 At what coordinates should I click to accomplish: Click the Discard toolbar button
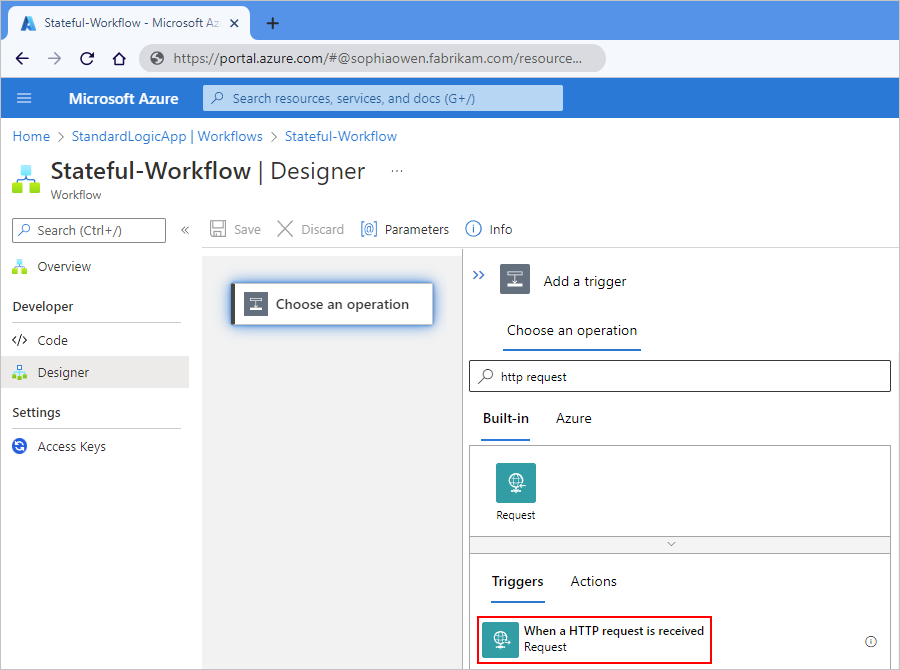click(311, 229)
